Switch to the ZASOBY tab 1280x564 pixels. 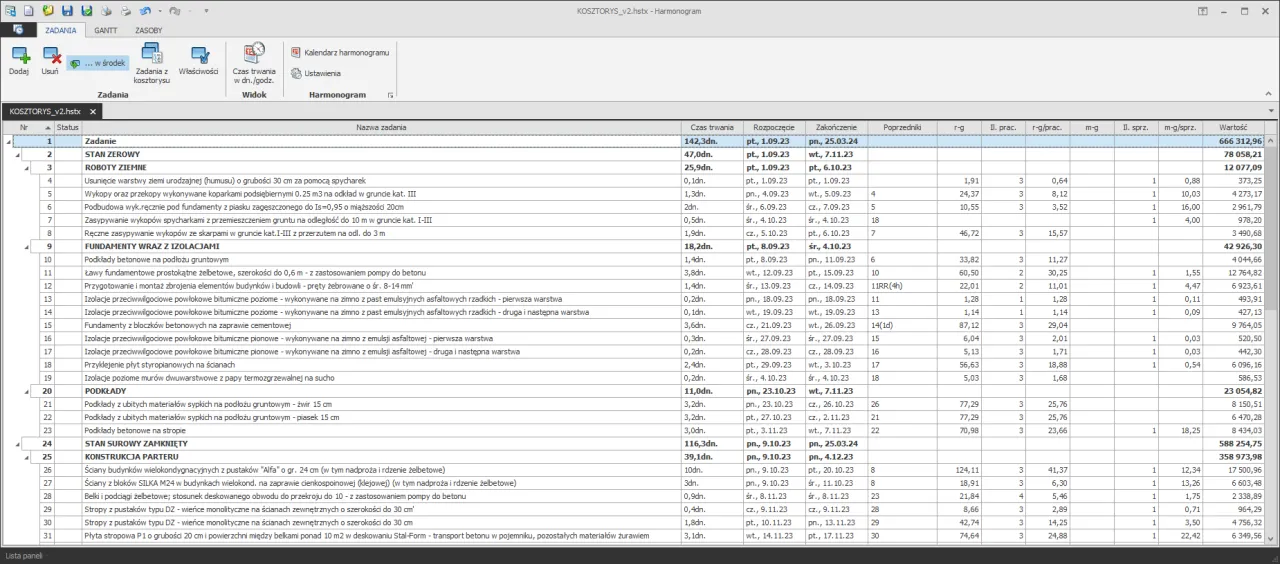[x=148, y=31]
